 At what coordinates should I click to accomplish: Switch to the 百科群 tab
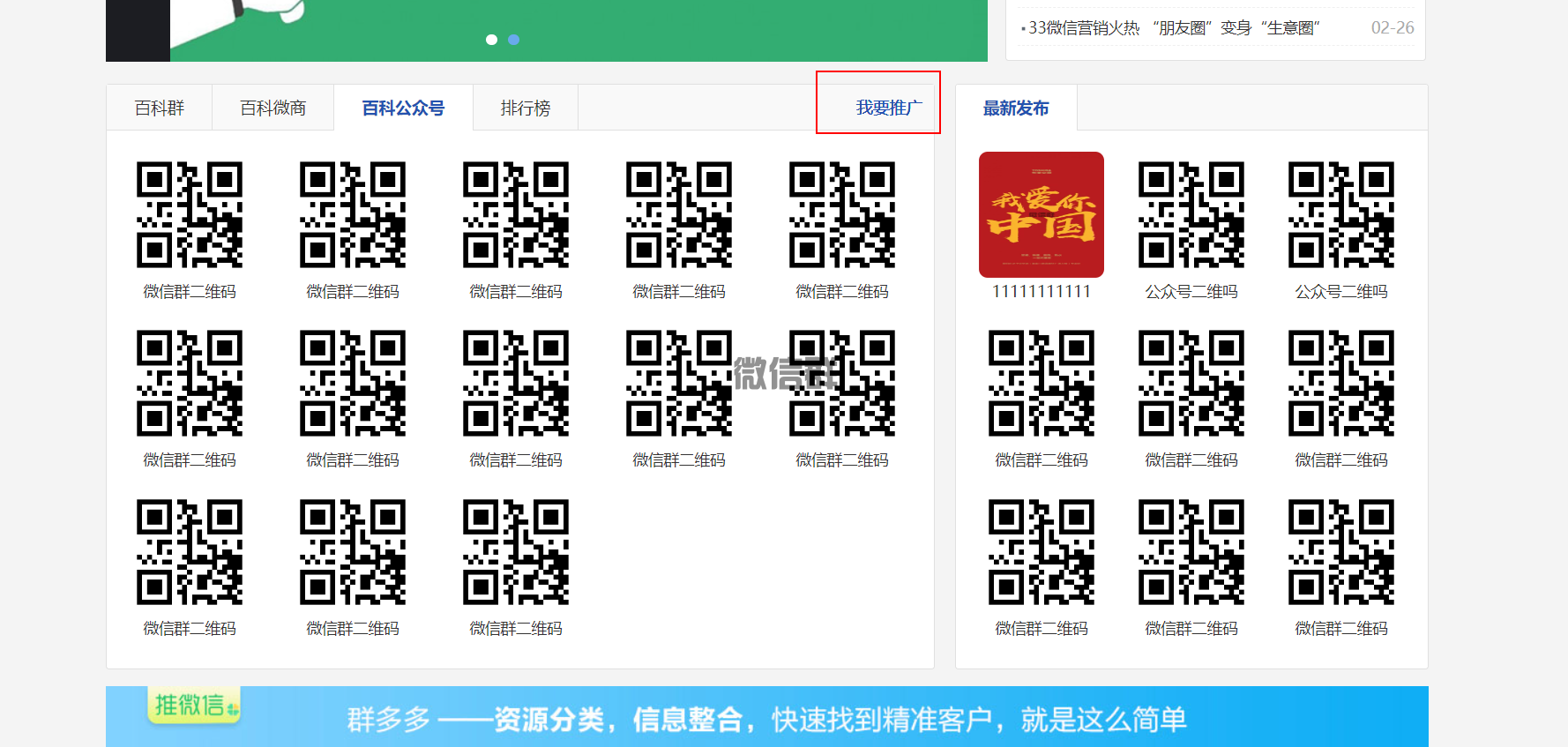tap(160, 108)
